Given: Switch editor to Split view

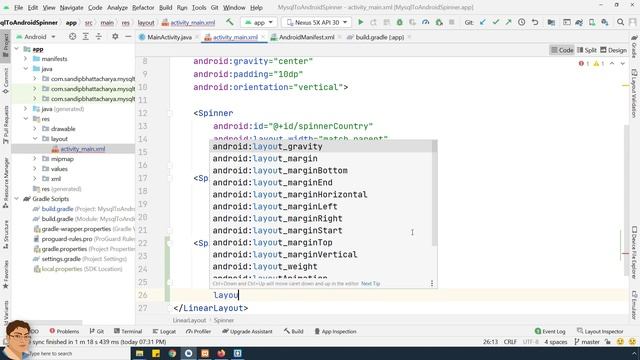Looking at the screenshot, I should coord(587,50).
